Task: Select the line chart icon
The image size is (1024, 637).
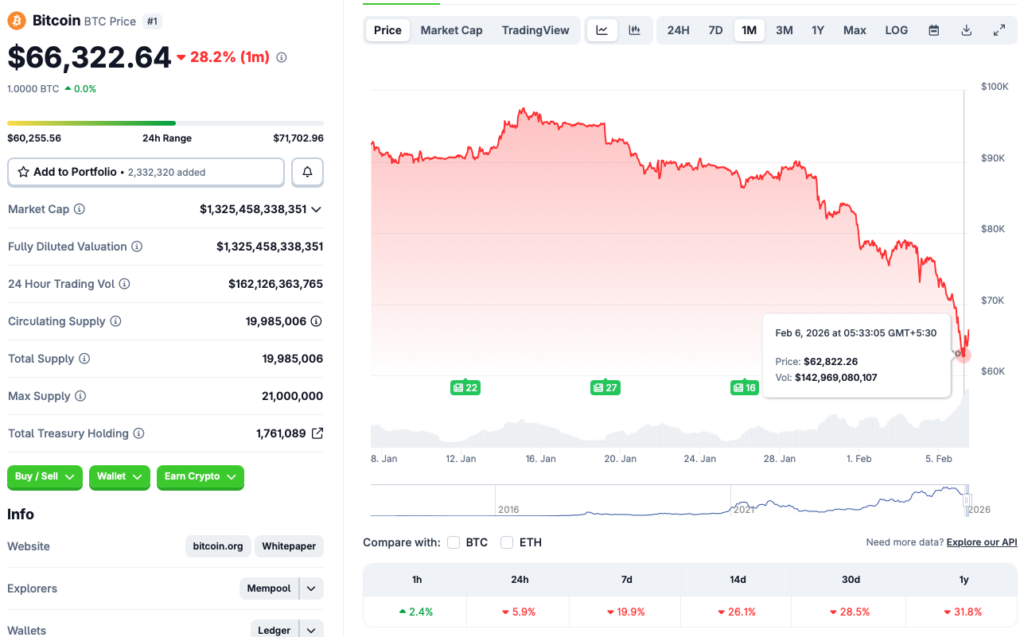Action: pyautogui.click(x=602, y=30)
